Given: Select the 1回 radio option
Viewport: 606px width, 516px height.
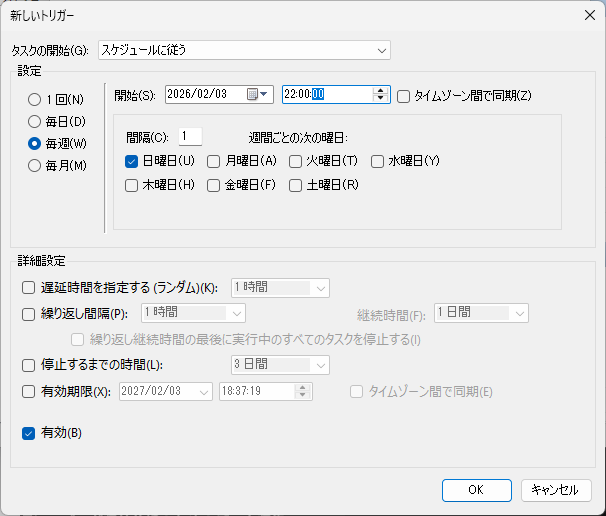Looking at the screenshot, I should [35, 100].
